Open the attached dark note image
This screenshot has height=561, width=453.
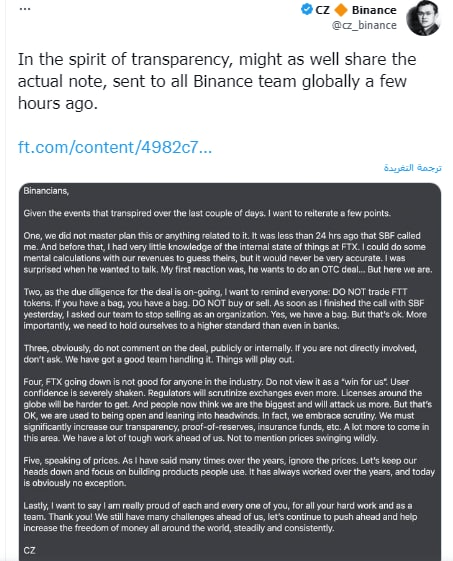click(230, 371)
